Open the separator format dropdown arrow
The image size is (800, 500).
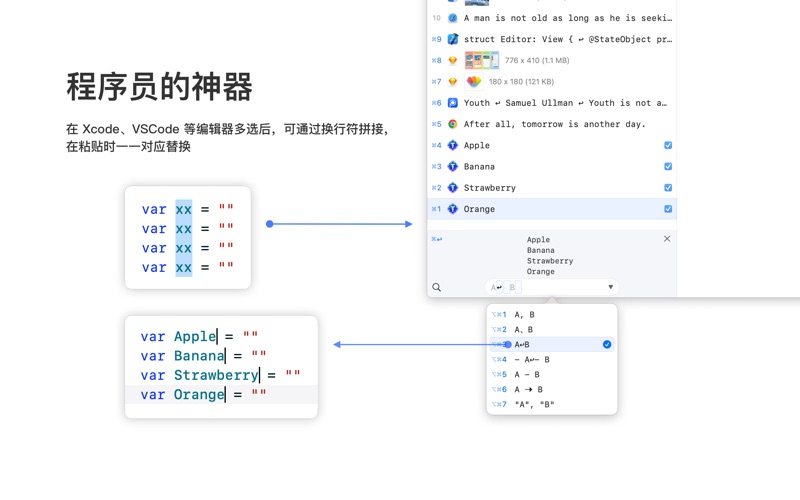(x=610, y=287)
